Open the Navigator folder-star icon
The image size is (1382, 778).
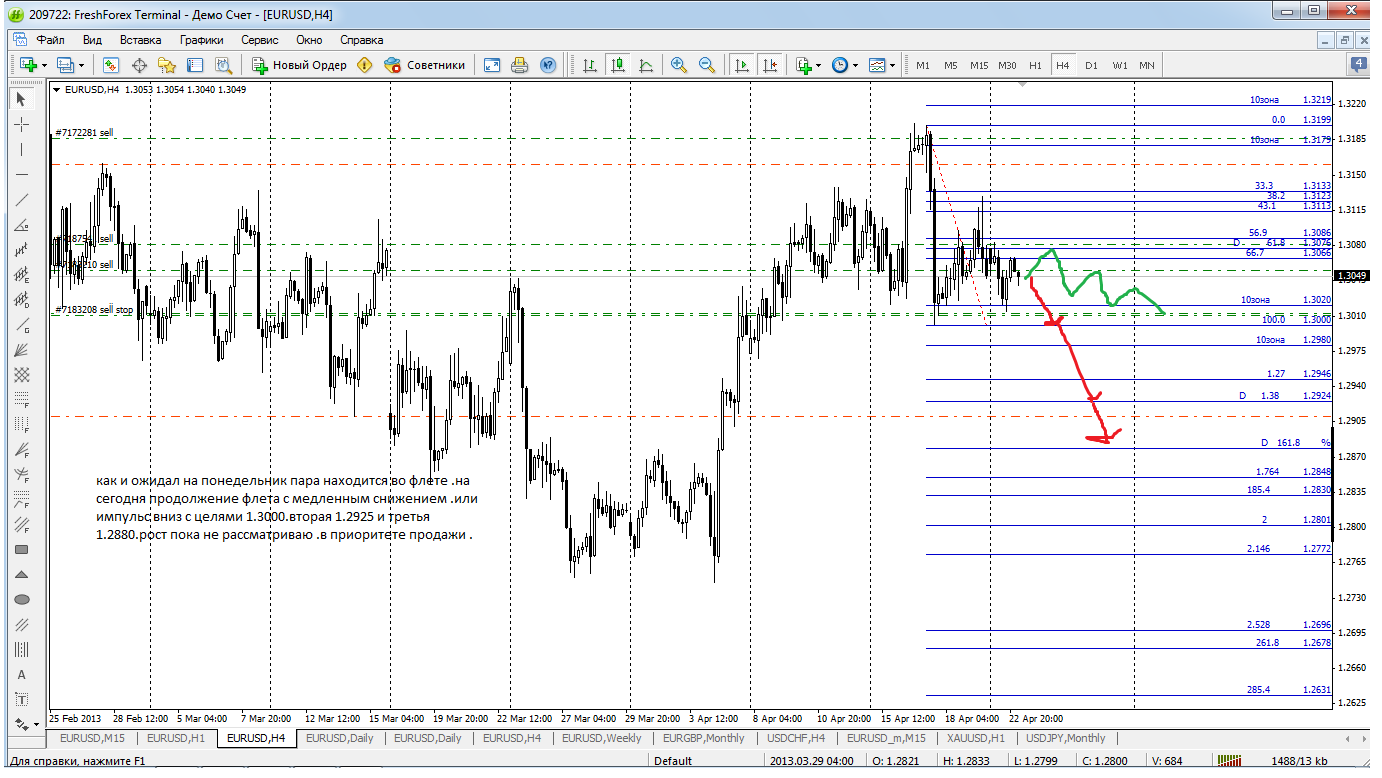pyautogui.click(x=167, y=65)
